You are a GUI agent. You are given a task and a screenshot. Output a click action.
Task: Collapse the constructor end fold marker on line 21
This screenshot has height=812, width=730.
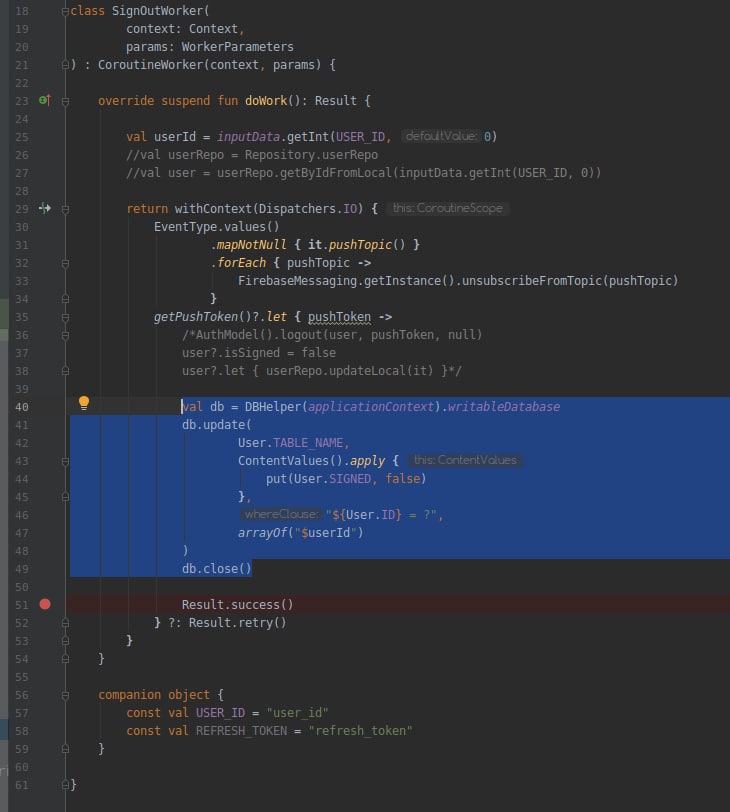tap(65, 65)
